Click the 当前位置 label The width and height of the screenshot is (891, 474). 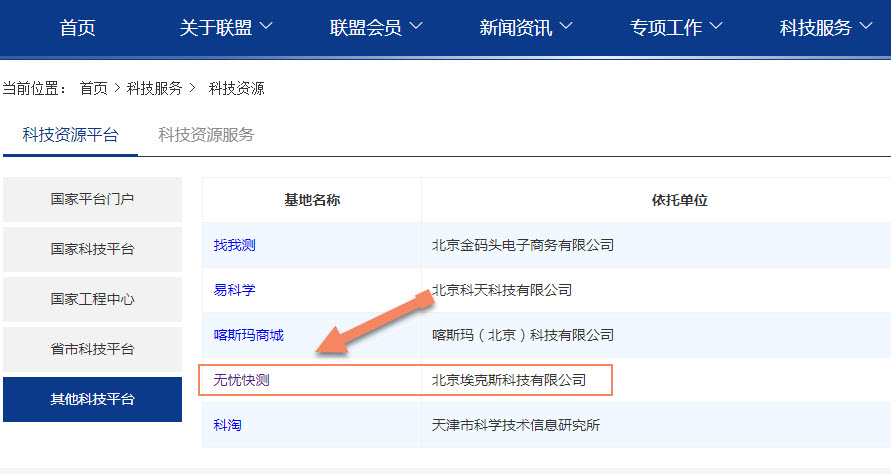coord(33,88)
